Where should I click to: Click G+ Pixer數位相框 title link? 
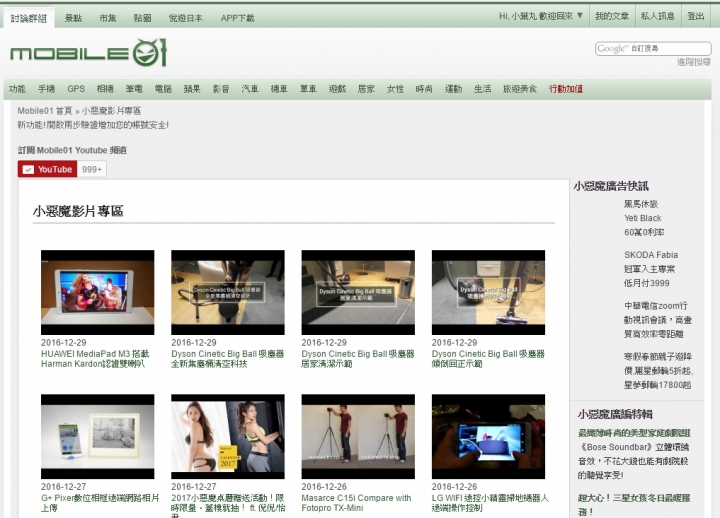click(x=100, y=503)
